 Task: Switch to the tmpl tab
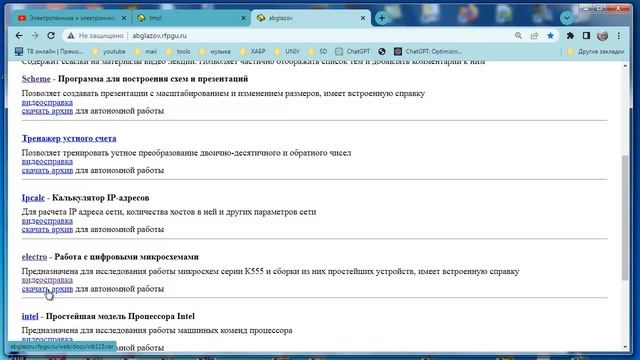[190, 18]
